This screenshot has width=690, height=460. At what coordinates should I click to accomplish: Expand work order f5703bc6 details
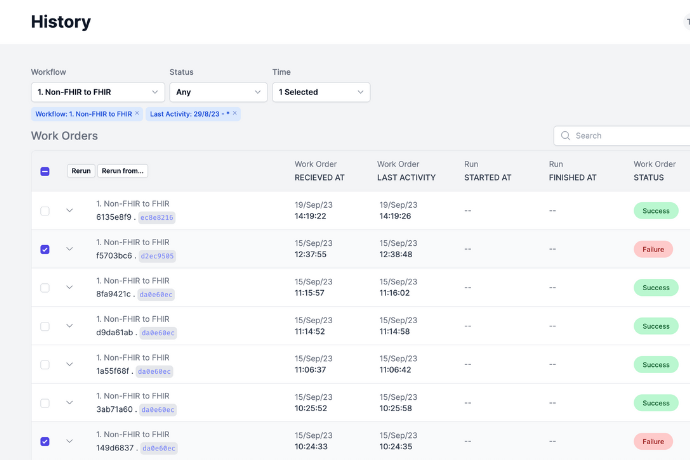click(x=70, y=249)
